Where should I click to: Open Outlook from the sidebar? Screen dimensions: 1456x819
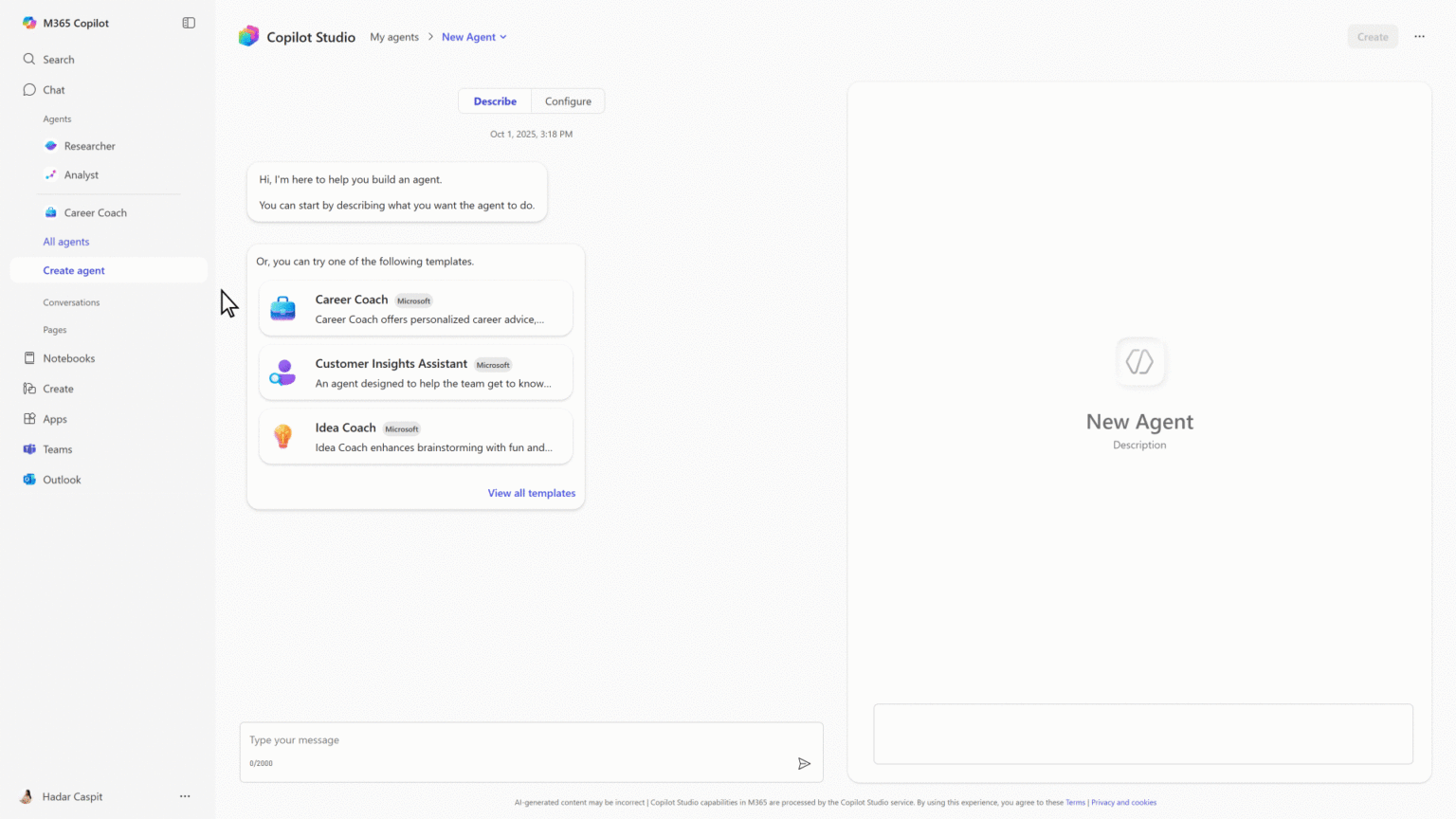coord(61,479)
